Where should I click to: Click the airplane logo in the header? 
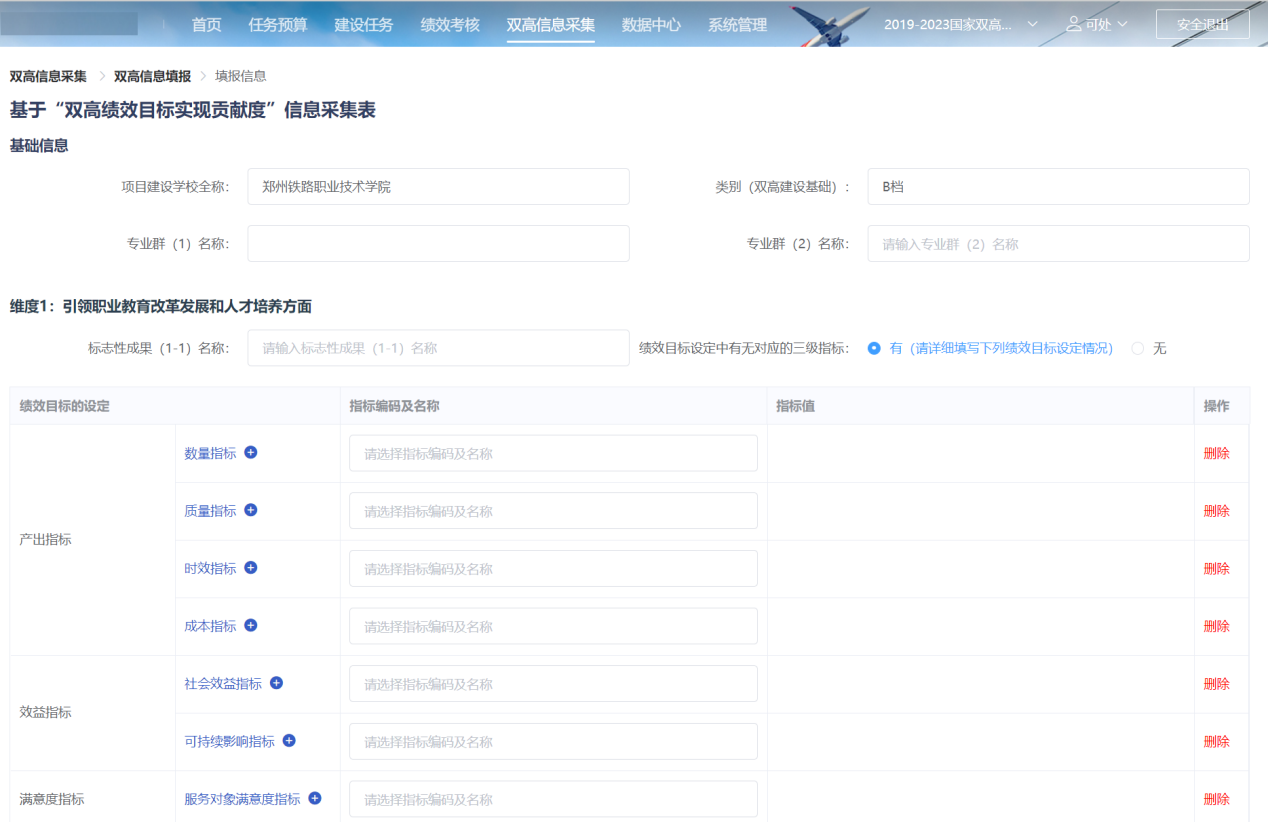tap(827, 22)
